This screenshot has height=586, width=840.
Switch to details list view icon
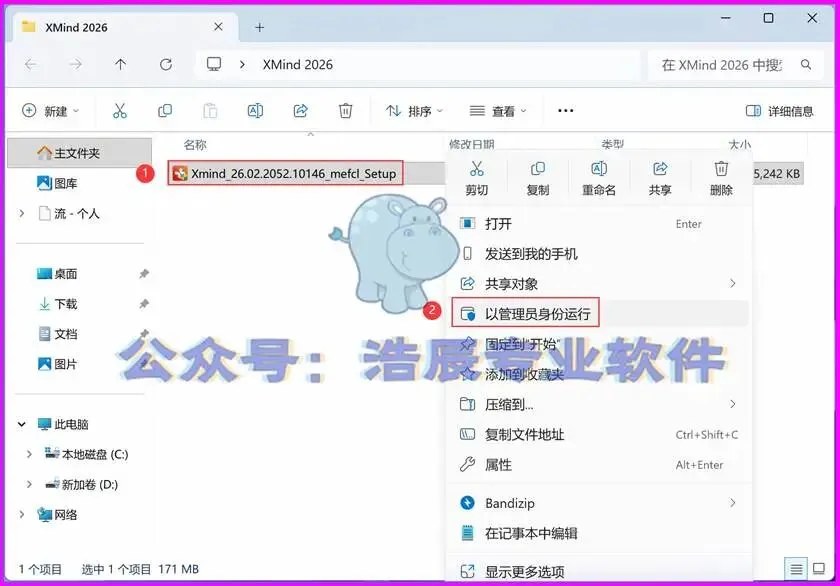tap(796, 569)
